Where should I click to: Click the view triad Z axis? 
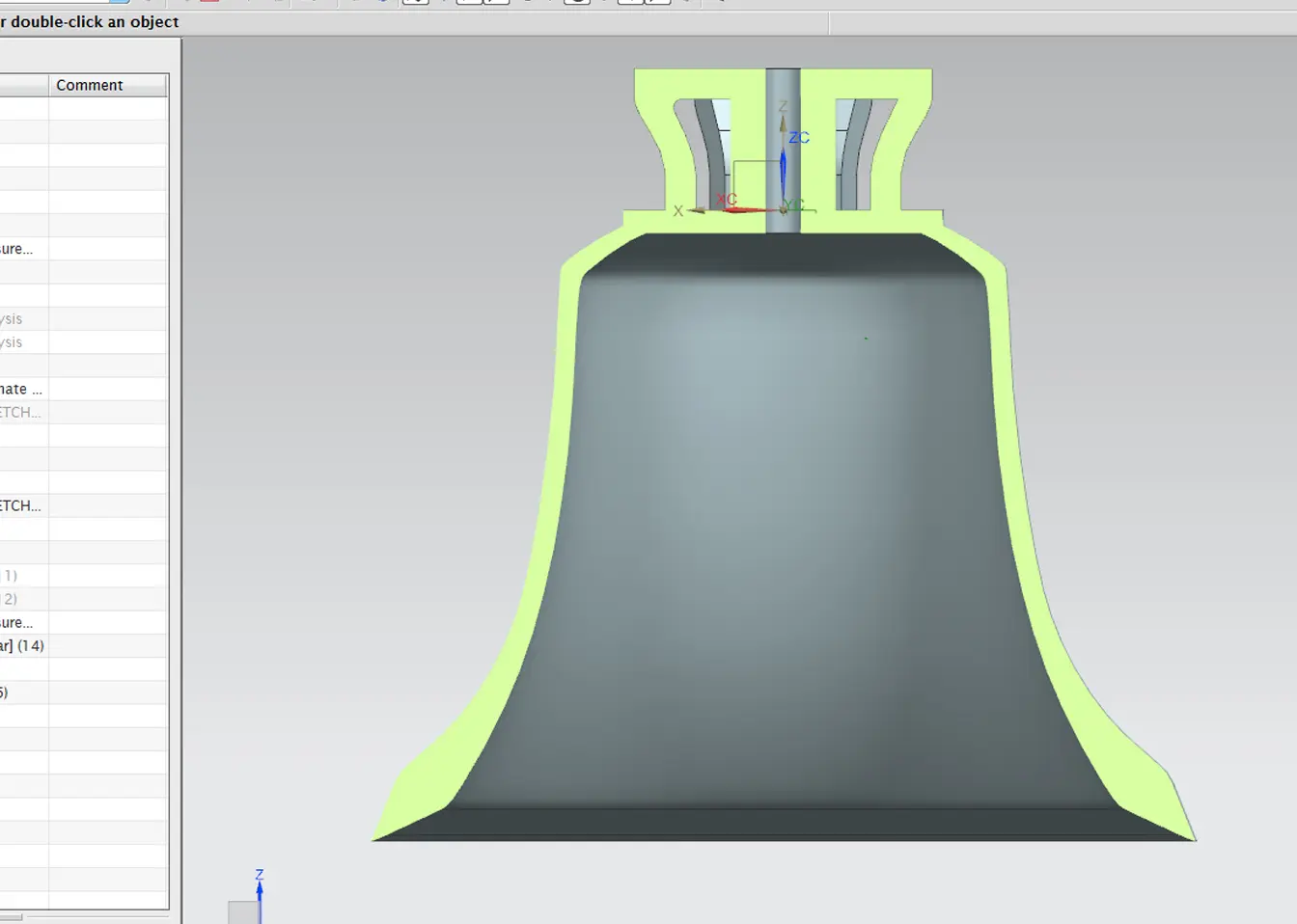259,893
